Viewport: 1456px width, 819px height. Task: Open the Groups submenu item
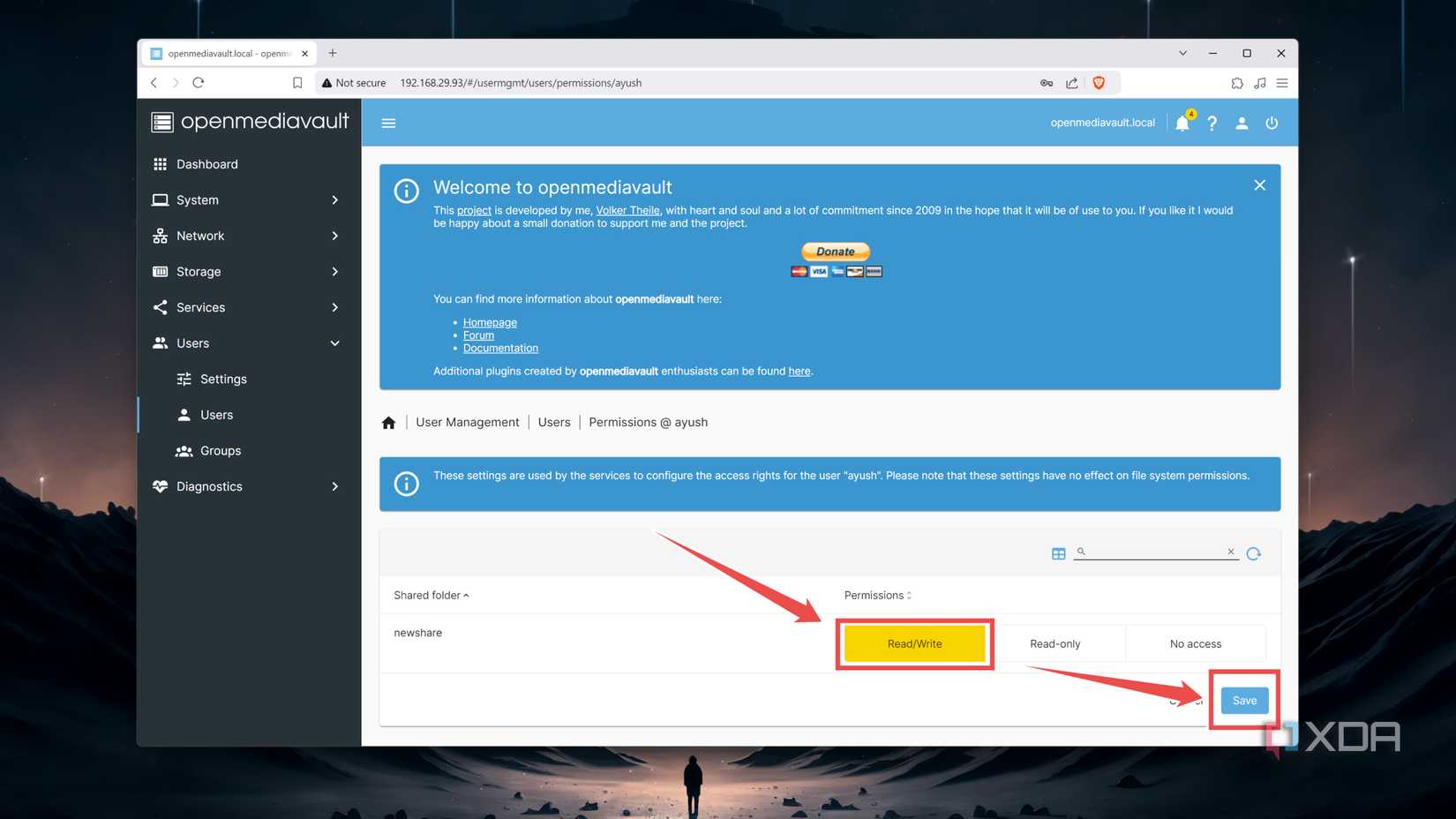[249, 450]
